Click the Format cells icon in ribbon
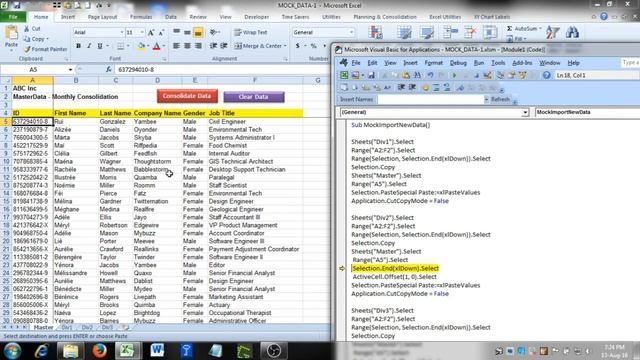Image resolution: width=640 pixels, height=360 pixels. 490,32
